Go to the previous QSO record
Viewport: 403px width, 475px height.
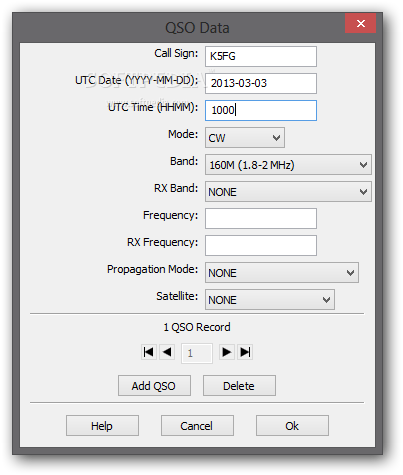point(167,352)
